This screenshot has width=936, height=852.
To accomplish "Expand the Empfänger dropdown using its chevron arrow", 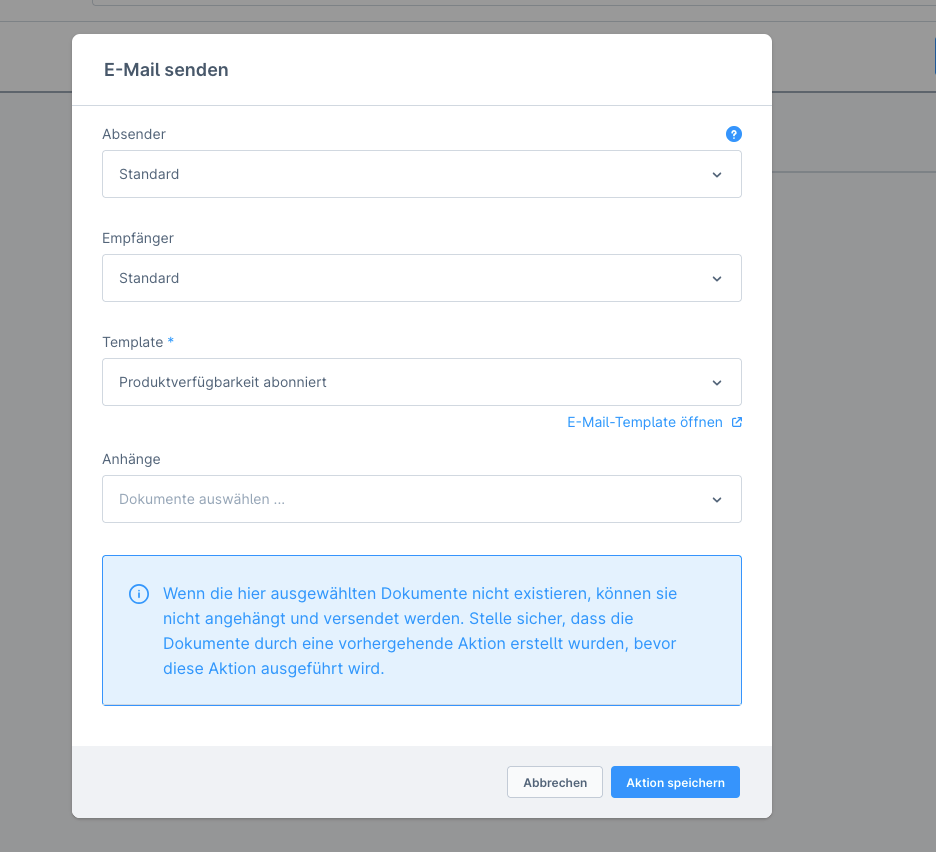I will [x=716, y=278].
